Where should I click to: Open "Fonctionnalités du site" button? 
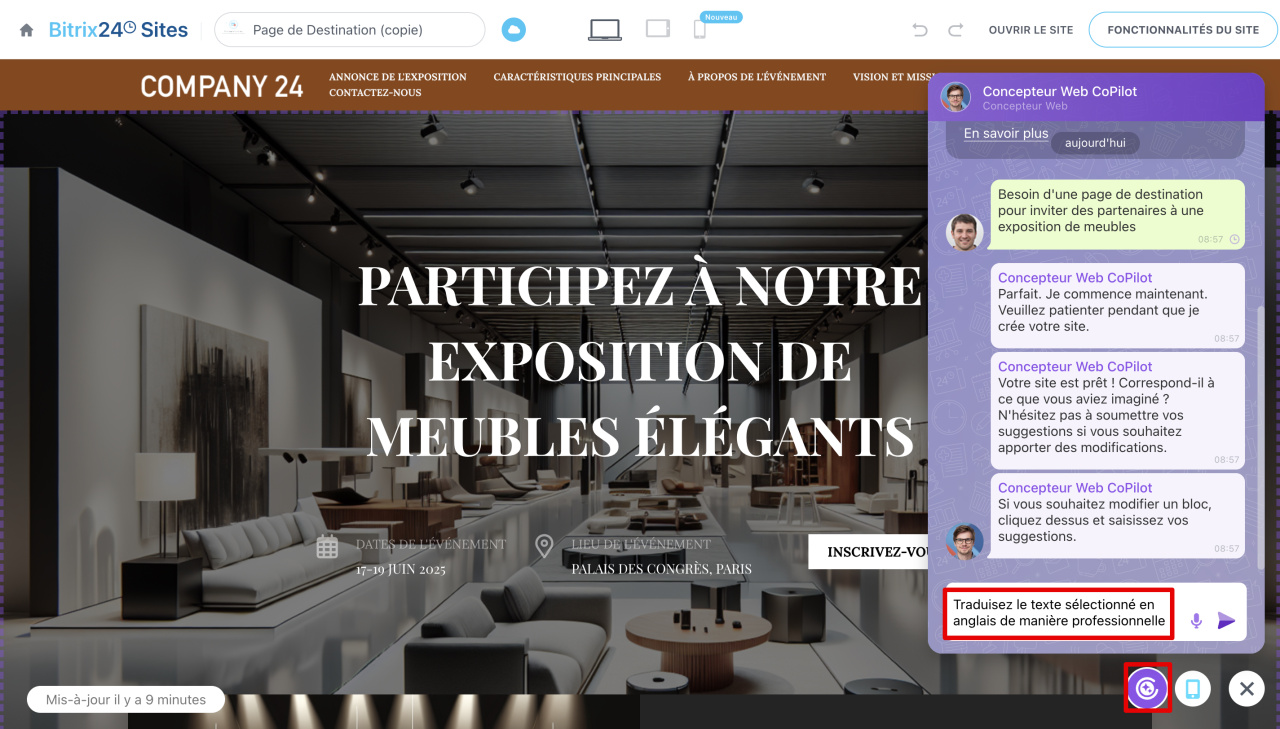click(1183, 30)
